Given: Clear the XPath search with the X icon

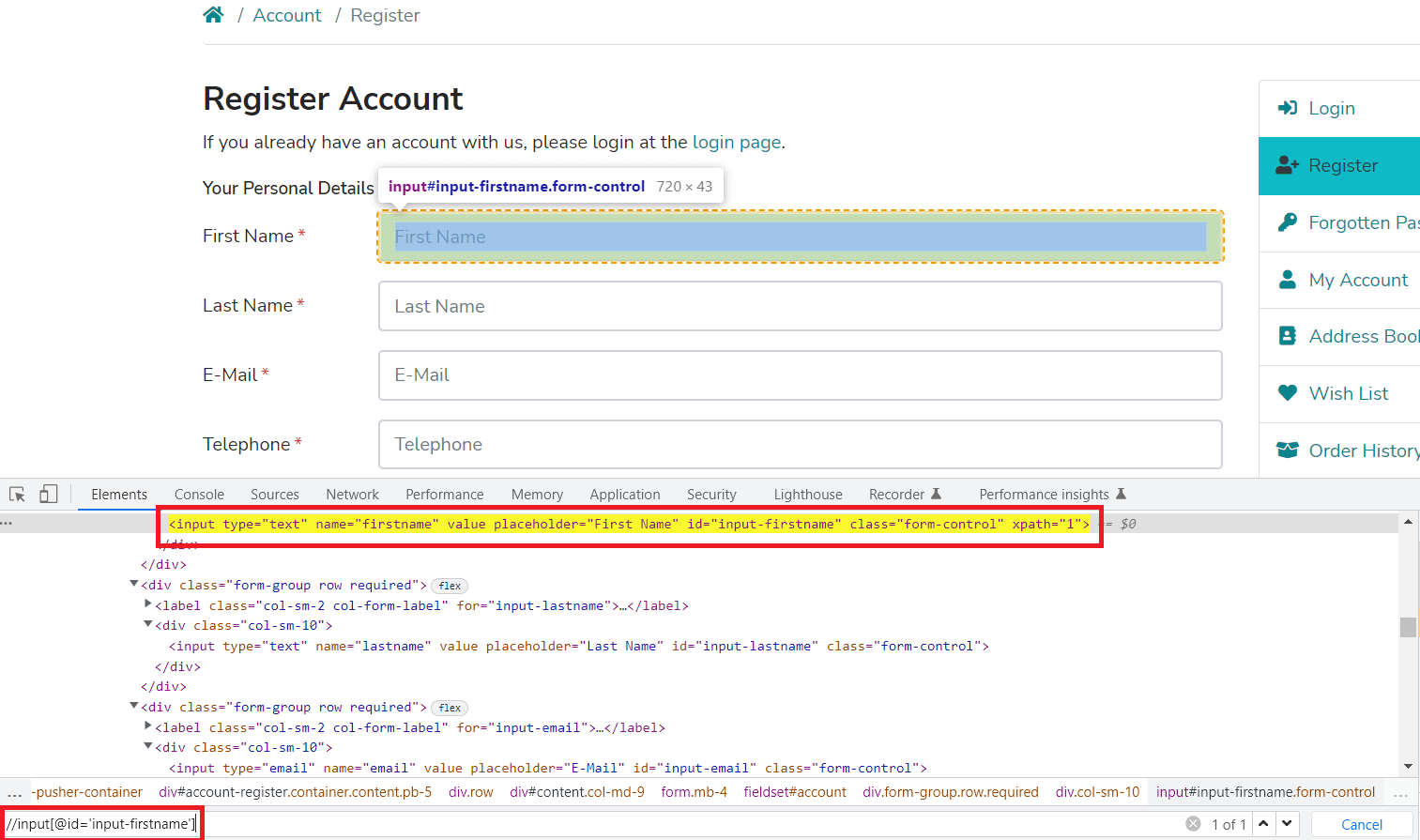Looking at the screenshot, I should pyautogui.click(x=1192, y=823).
